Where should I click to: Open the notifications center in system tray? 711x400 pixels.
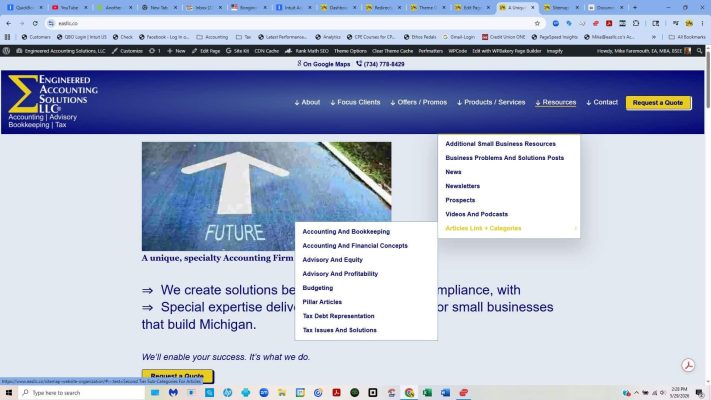pyautogui.click(x=700, y=392)
